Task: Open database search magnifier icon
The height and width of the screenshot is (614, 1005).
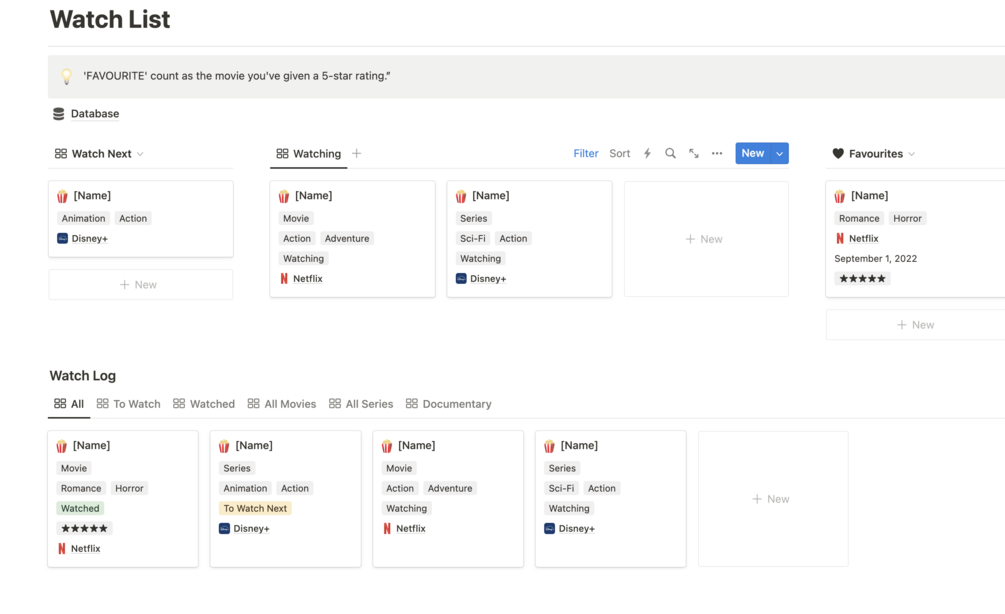Action: point(670,154)
